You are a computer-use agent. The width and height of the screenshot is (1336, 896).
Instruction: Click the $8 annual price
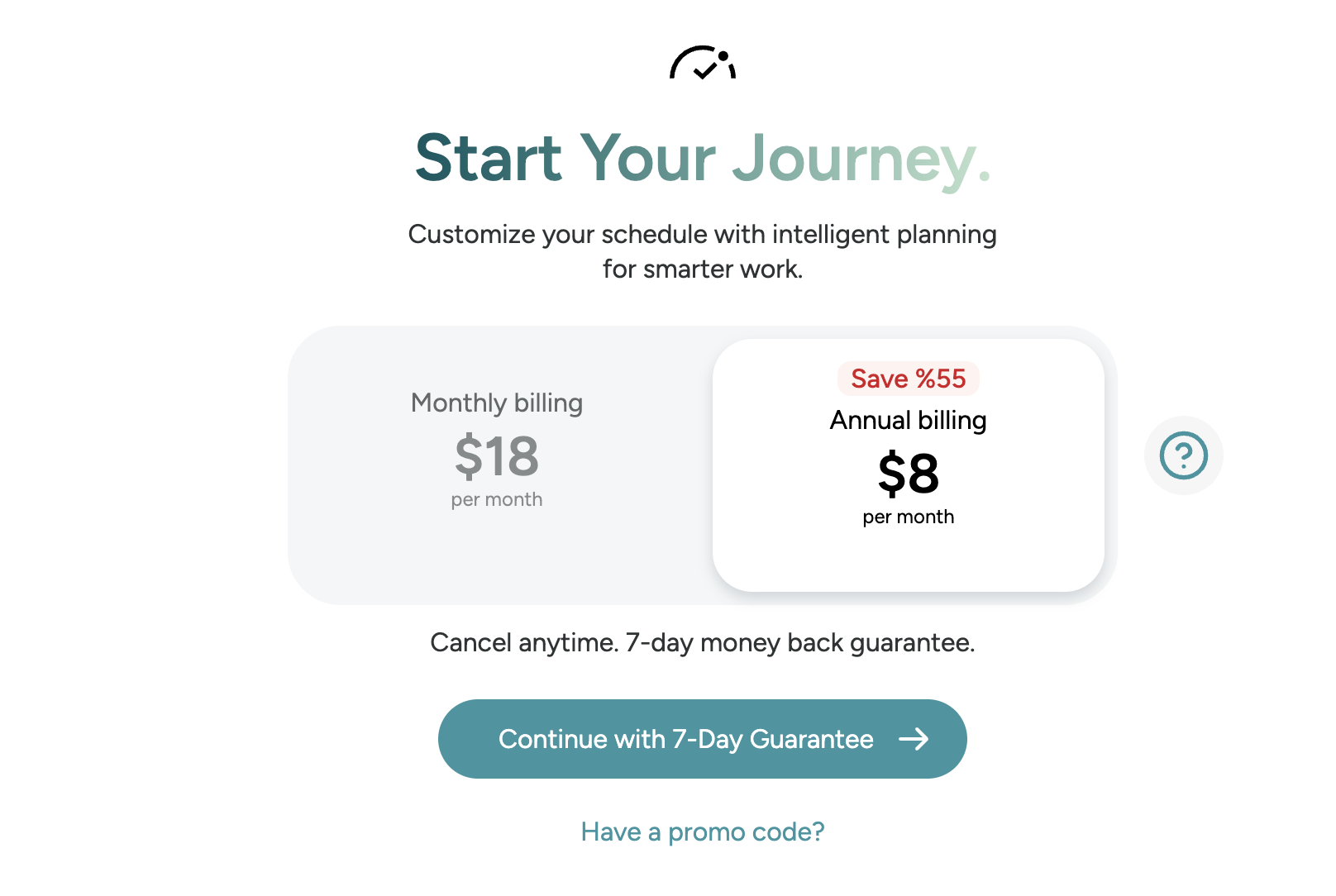point(909,474)
